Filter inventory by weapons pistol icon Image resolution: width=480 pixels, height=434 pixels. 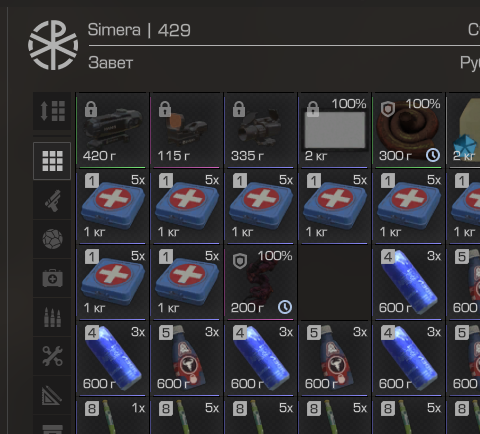pyautogui.click(x=52, y=201)
